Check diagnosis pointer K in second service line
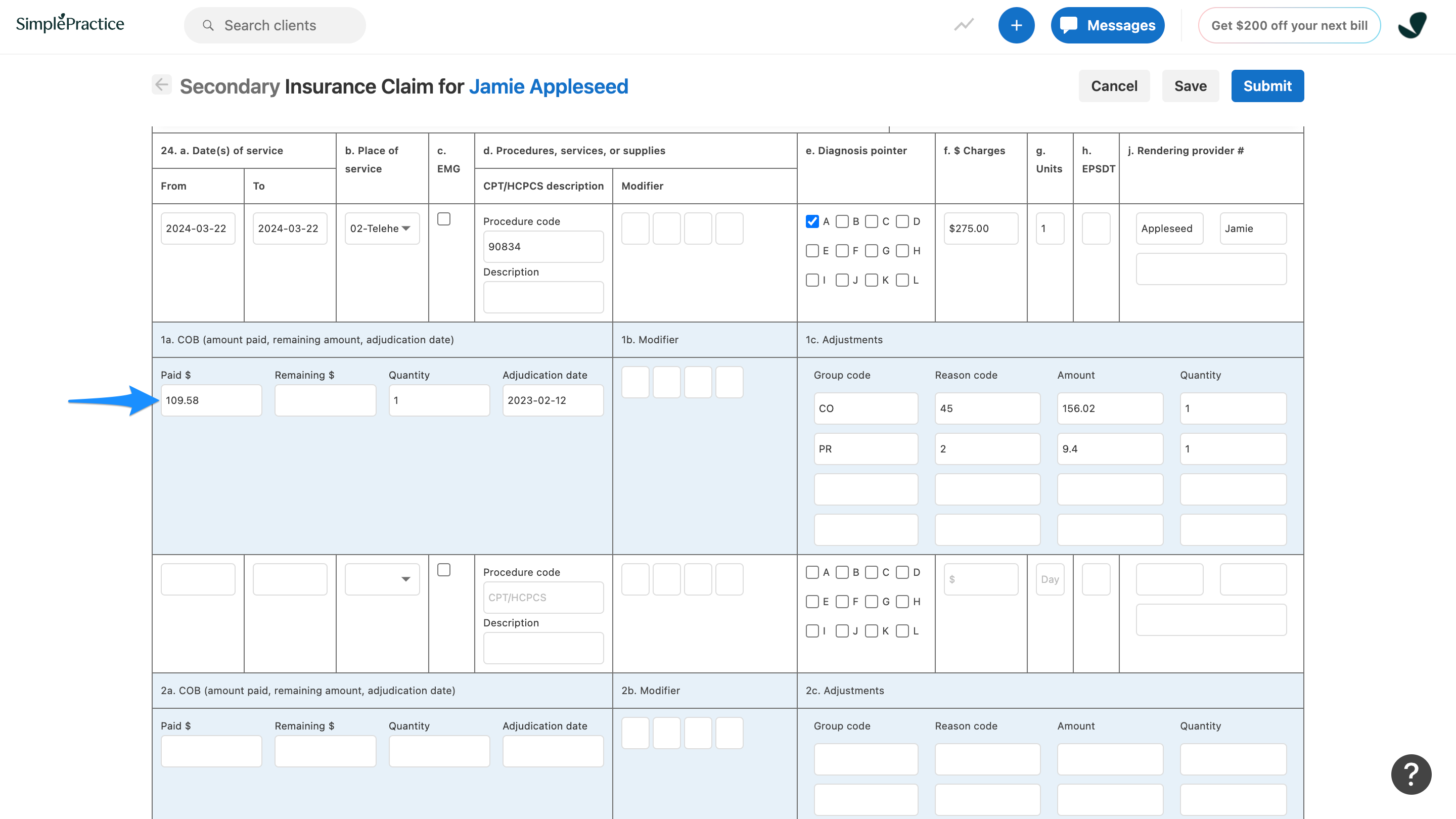Screen dimensions: 1456x819 tap(872, 631)
